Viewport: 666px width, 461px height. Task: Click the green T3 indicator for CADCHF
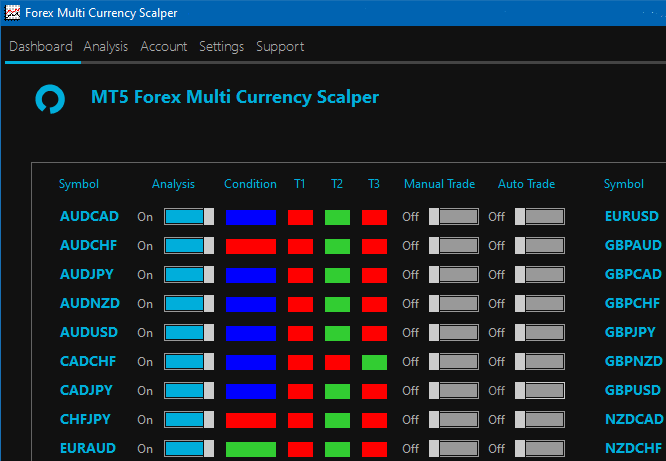(375, 362)
